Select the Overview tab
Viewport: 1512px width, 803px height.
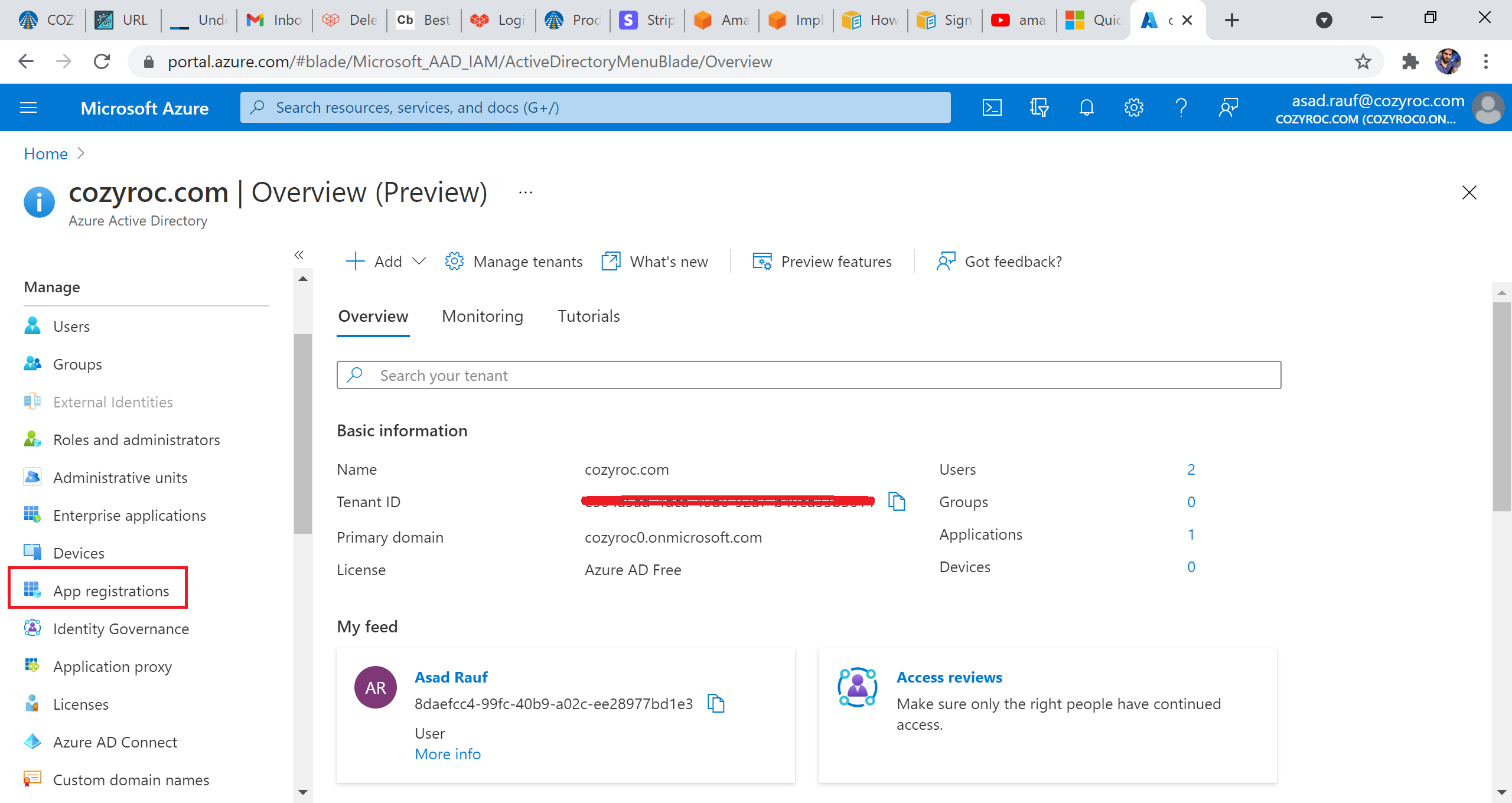[373, 316]
